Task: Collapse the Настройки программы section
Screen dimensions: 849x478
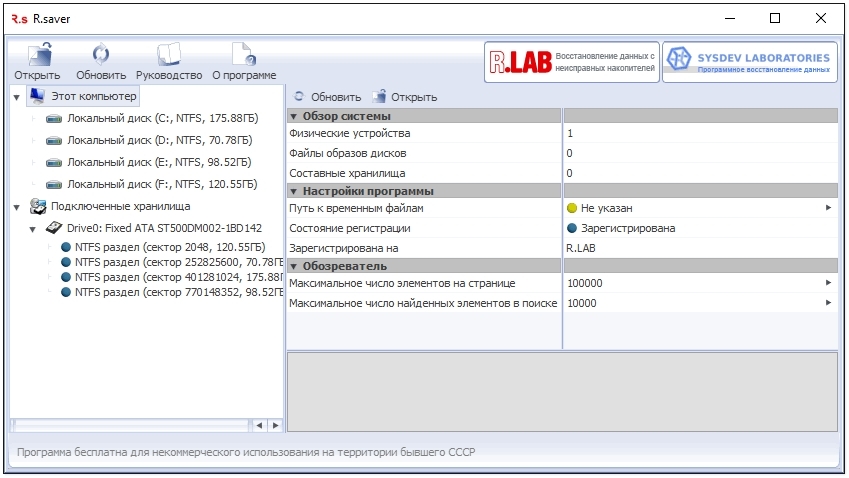Action: (x=293, y=192)
